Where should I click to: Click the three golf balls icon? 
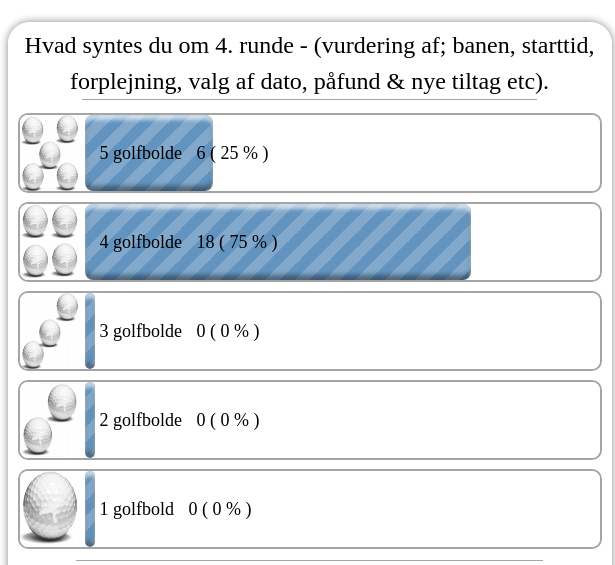(50, 331)
